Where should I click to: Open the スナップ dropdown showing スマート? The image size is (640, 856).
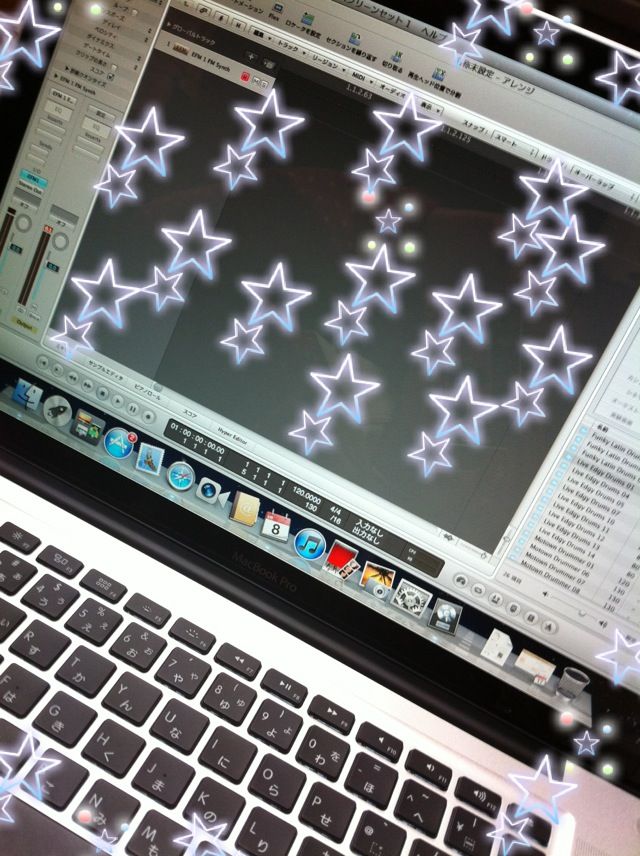coord(513,143)
